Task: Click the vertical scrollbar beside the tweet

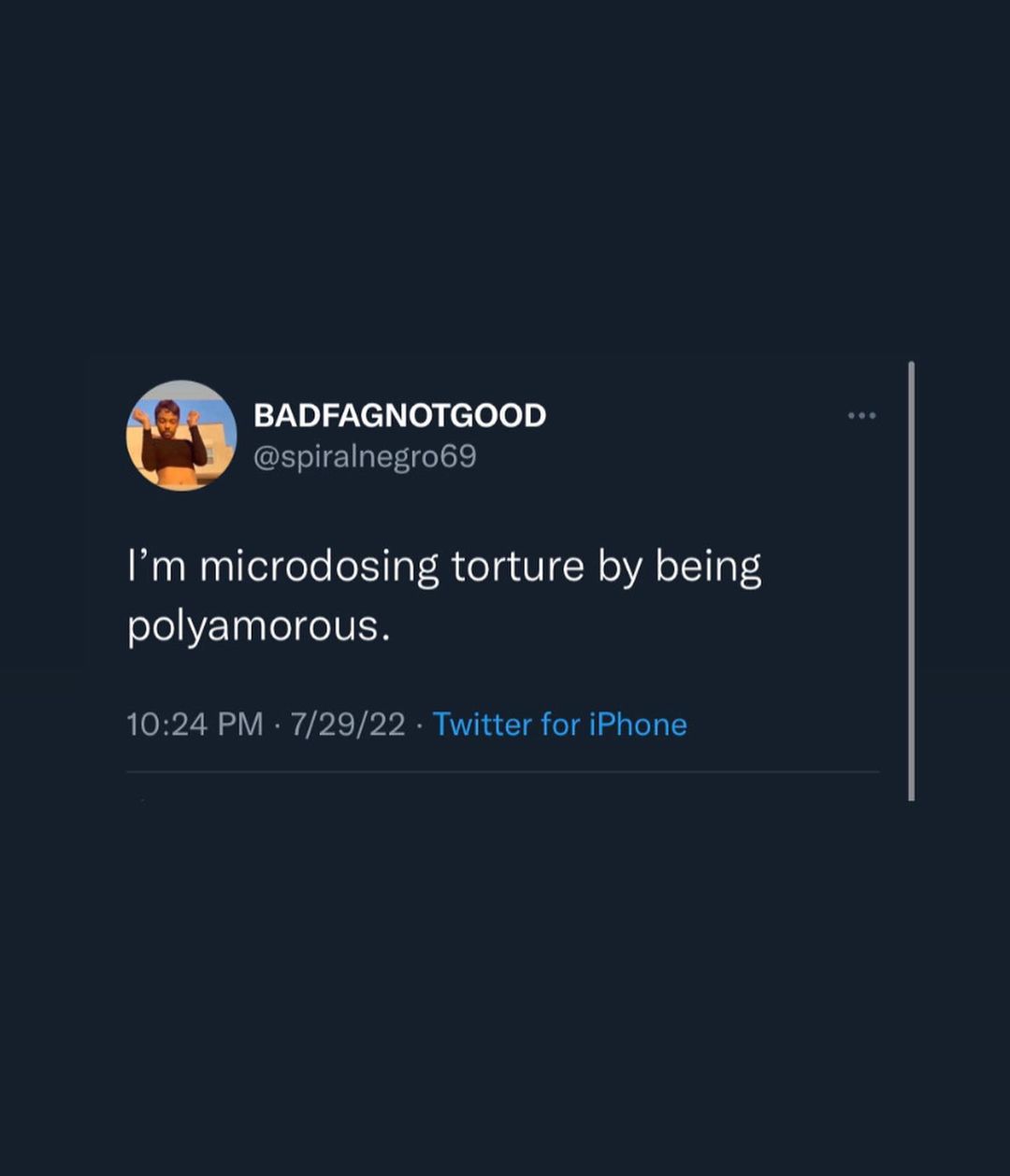Action: point(911,580)
